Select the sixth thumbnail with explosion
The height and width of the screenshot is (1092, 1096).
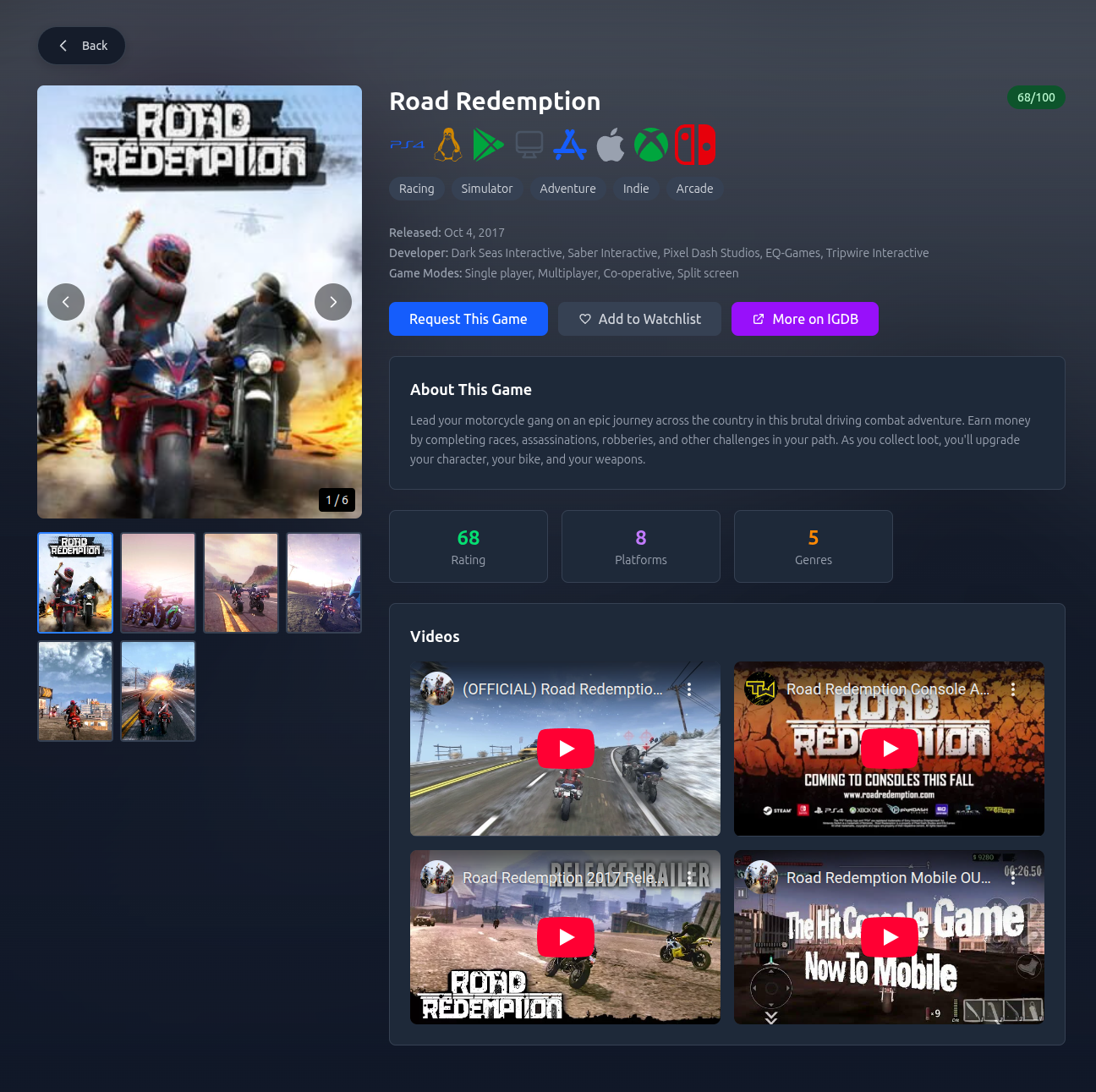tap(158, 691)
